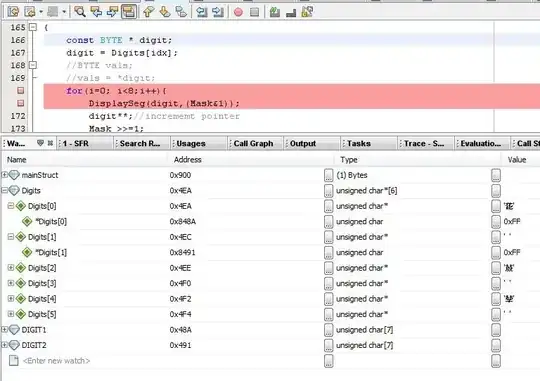The image size is (540, 381).
Task: Click the Next Bookmark down-arrow icon
Action: point(165,12)
